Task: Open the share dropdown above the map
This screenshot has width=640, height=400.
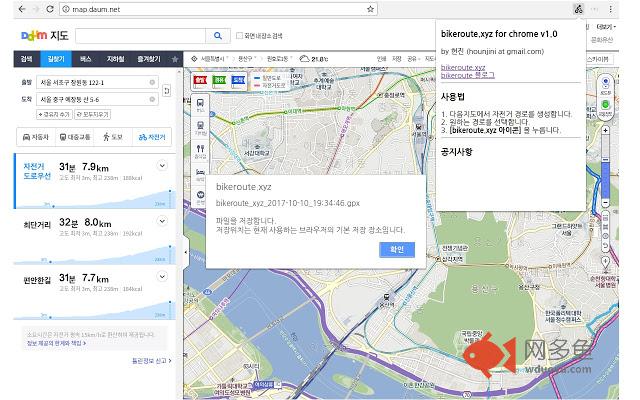Action: click(x=413, y=59)
